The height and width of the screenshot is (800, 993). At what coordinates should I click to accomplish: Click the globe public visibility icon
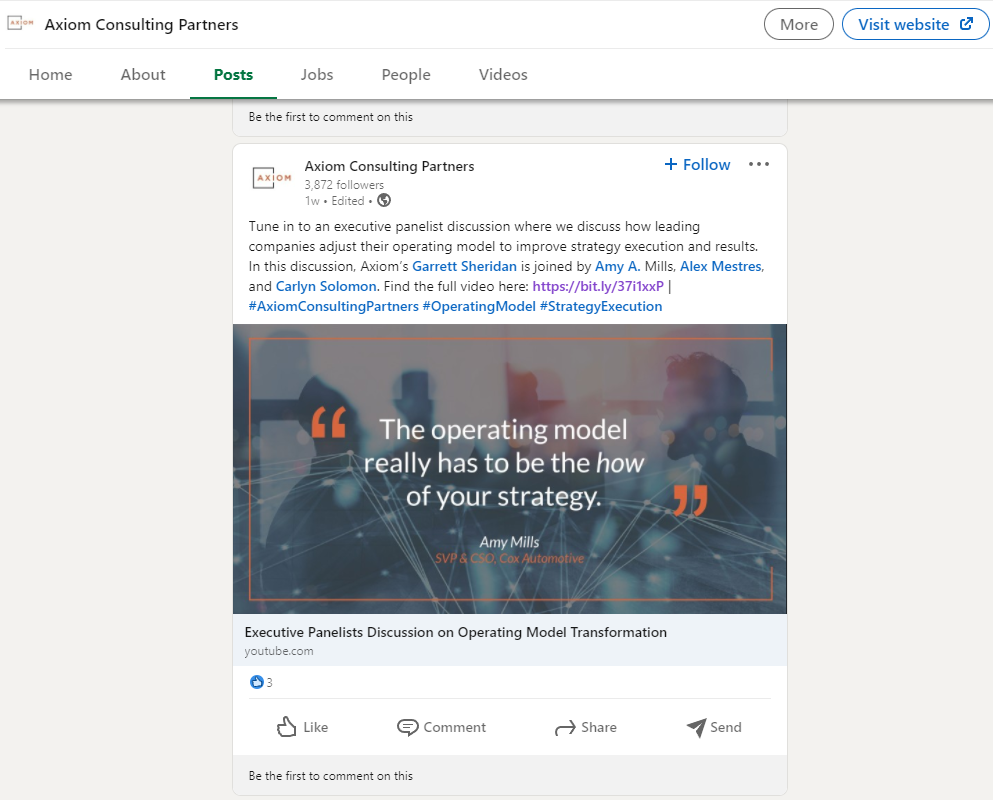click(384, 200)
